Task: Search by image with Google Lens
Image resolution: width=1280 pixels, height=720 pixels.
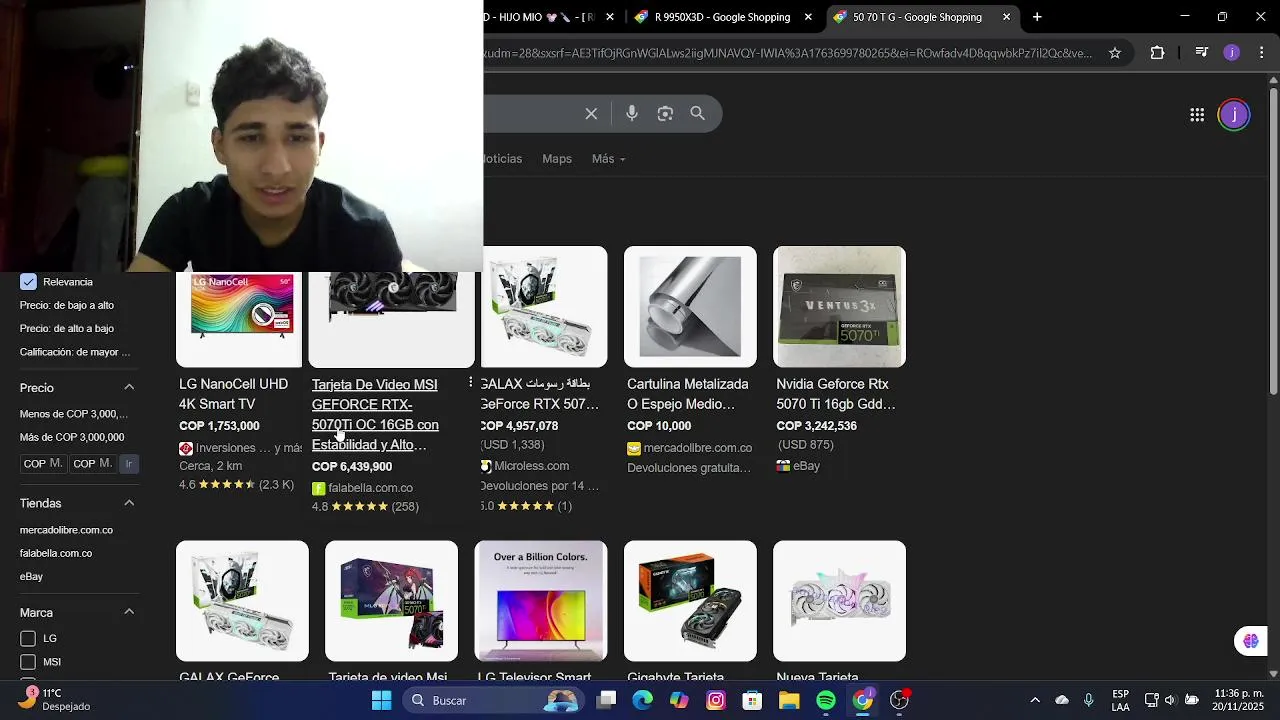Action: [x=665, y=114]
